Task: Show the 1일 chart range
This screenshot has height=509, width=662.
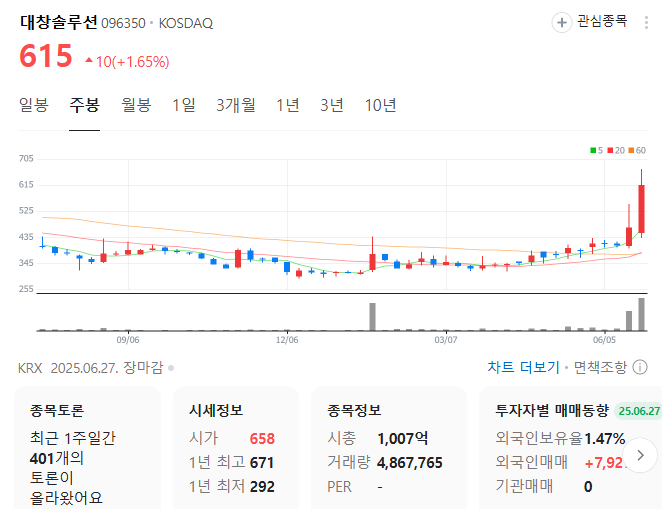Action: [x=184, y=105]
